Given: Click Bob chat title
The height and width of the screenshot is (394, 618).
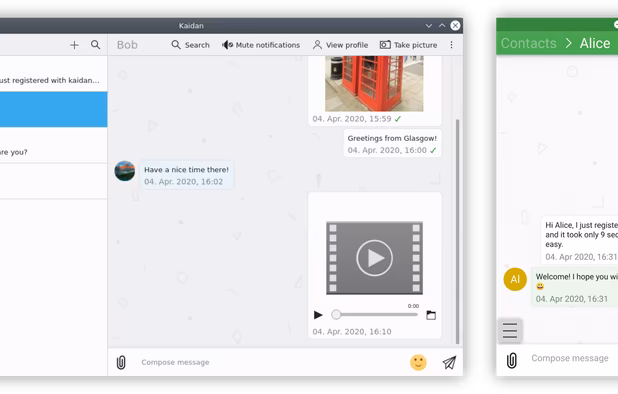Looking at the screenshot, I should [x=127, y=45].
